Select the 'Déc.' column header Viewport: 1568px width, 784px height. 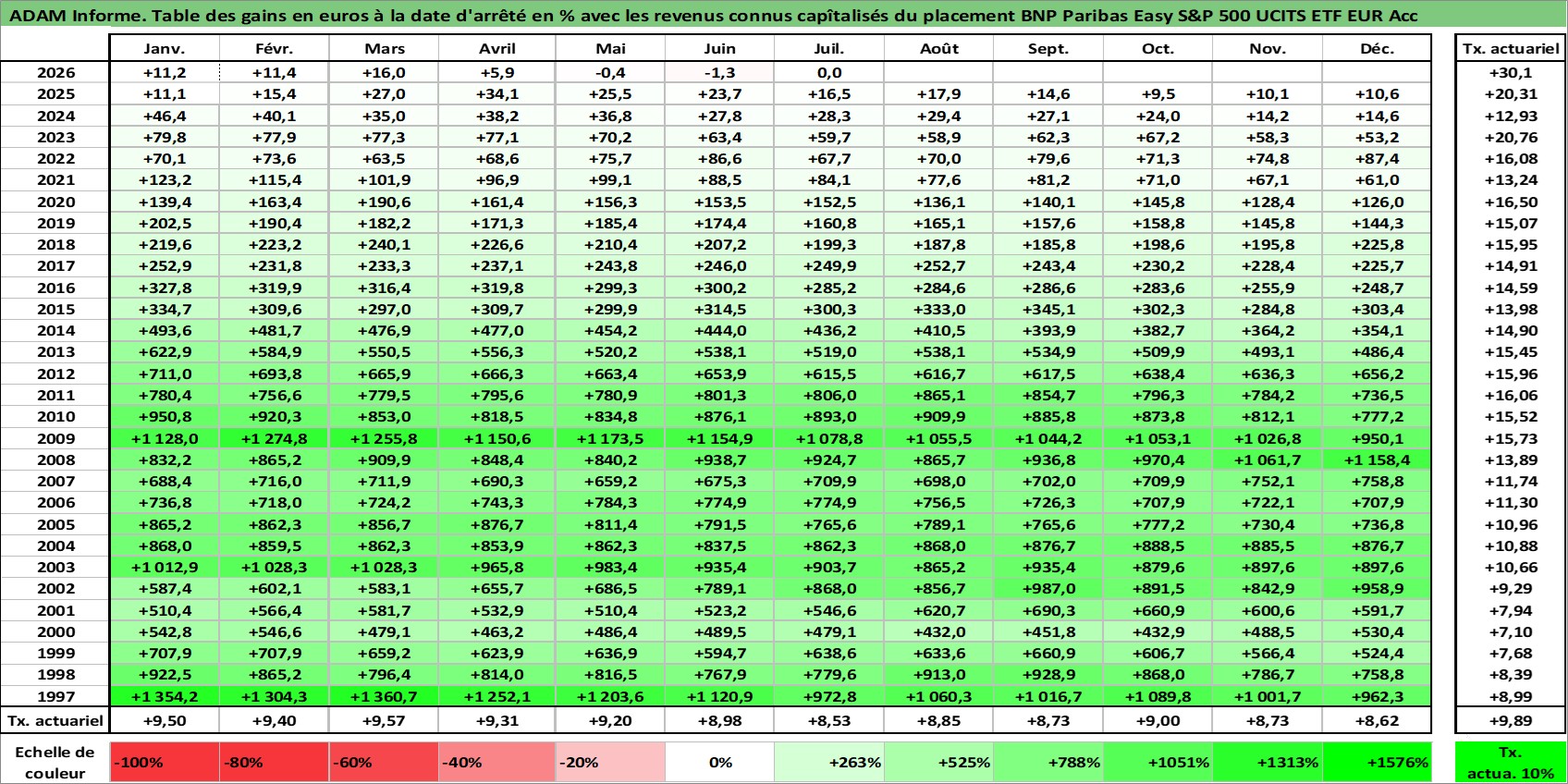[1377, 48]
